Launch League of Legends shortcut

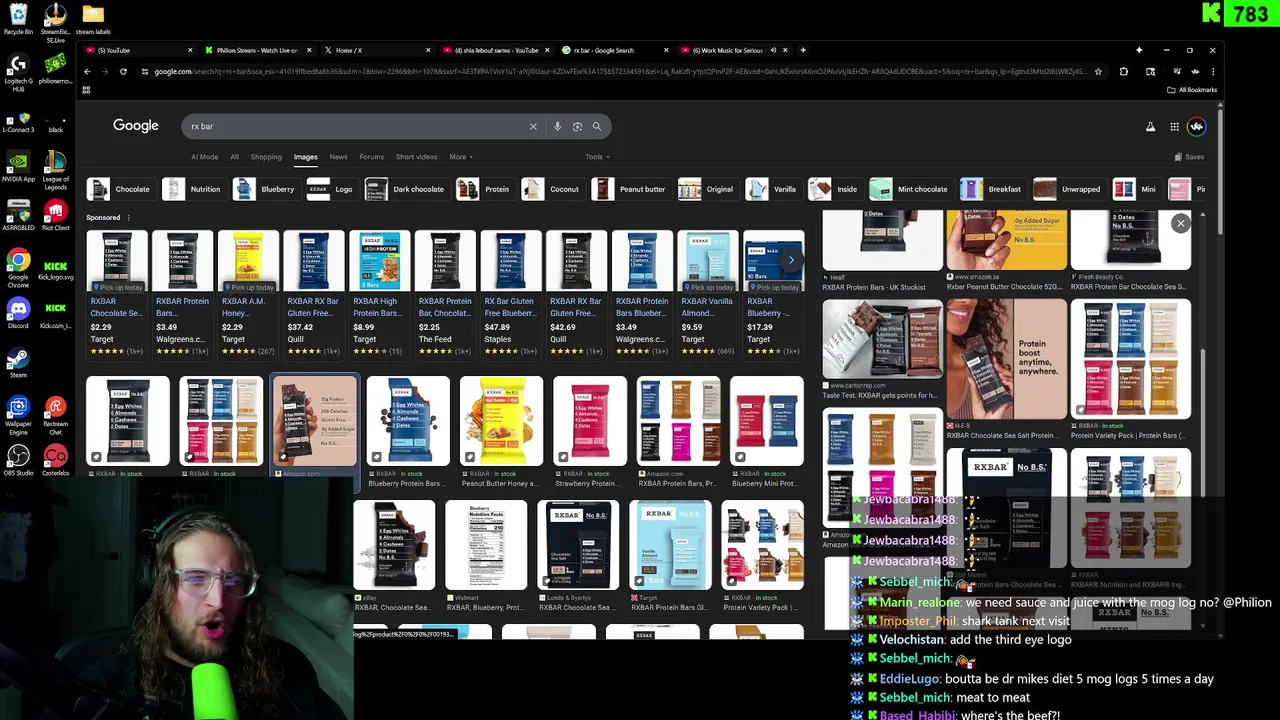click(x=55, y=170)
